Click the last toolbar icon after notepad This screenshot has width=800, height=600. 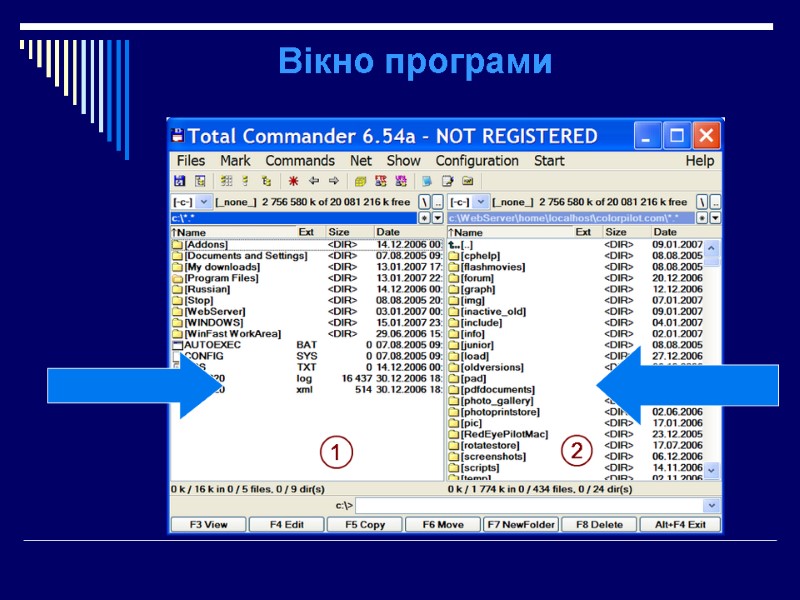467,181
